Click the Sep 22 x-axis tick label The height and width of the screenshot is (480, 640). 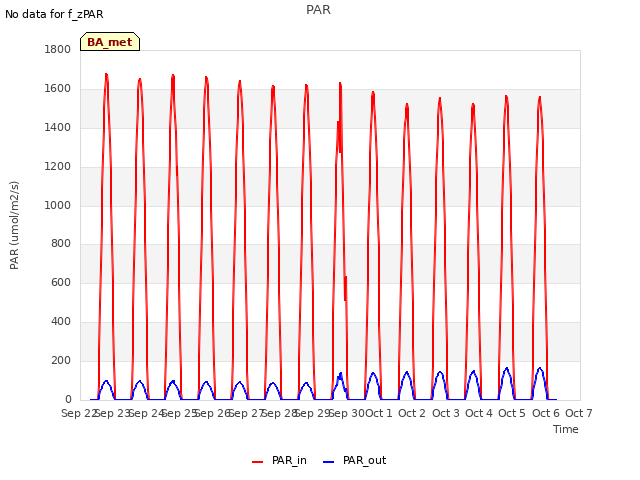click(x=78, y=413)
